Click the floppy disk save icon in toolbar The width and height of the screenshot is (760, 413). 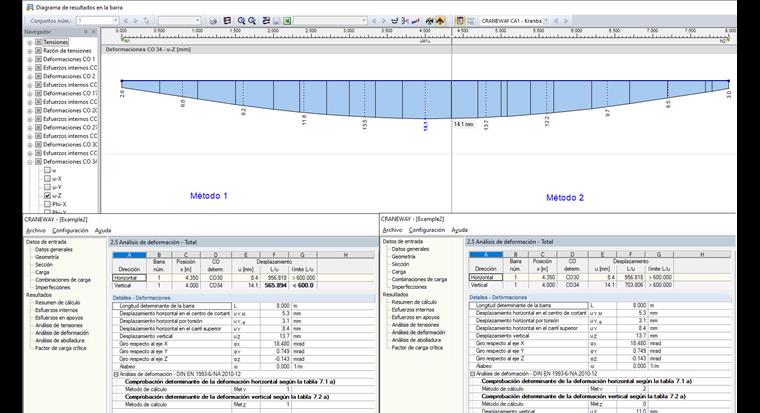[x=276, y=21]
